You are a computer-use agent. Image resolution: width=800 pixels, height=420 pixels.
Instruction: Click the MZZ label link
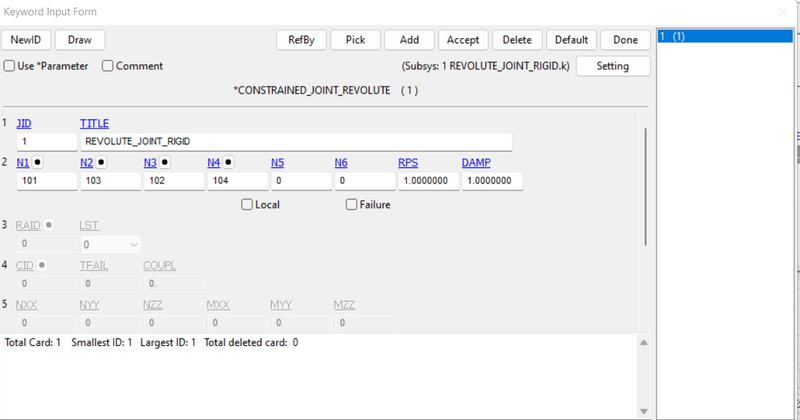click(x=344, y=305)
